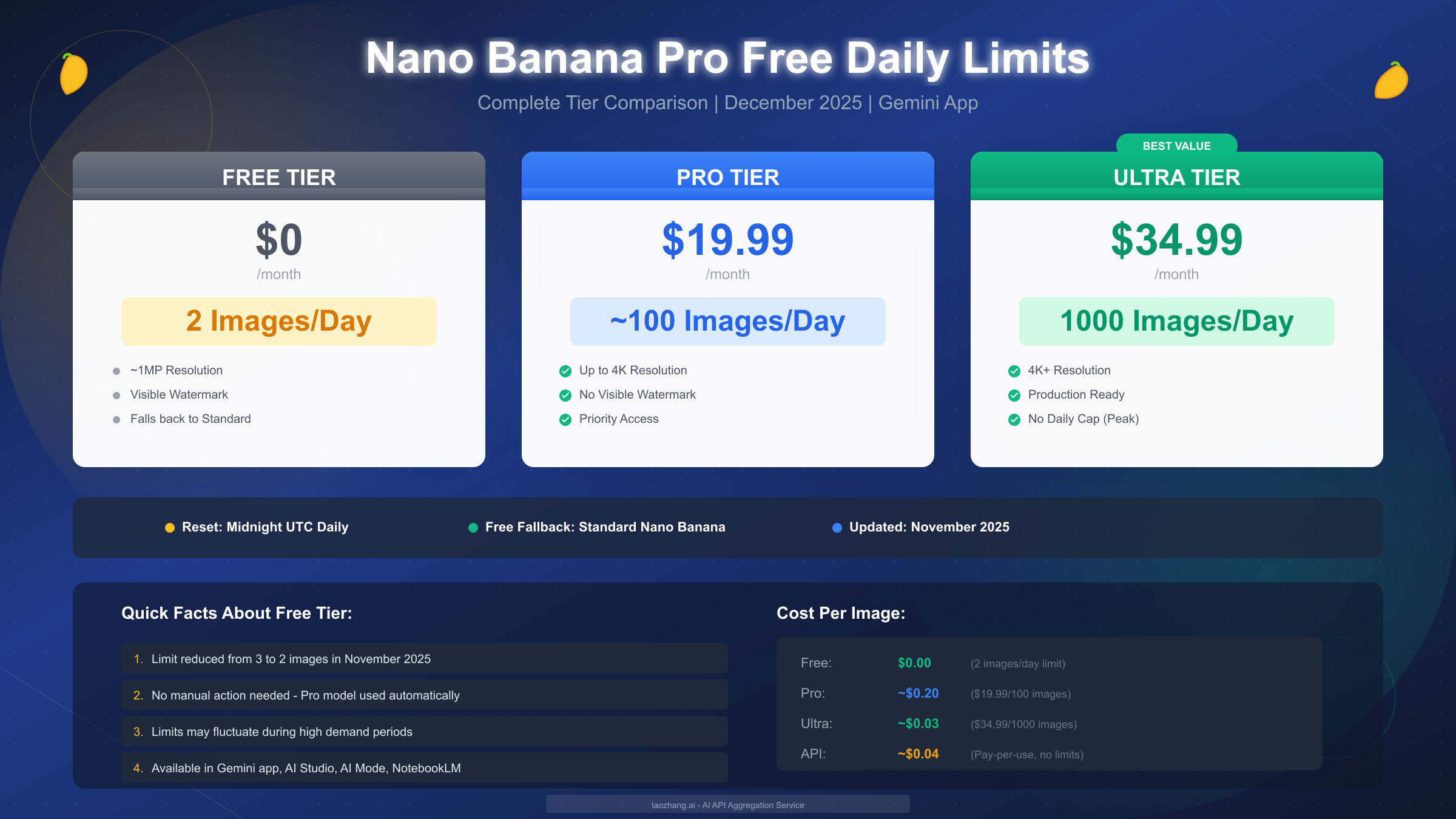Click the green dot beside Free Fallback
1456x819 pixels.
(x=473, y=528)
